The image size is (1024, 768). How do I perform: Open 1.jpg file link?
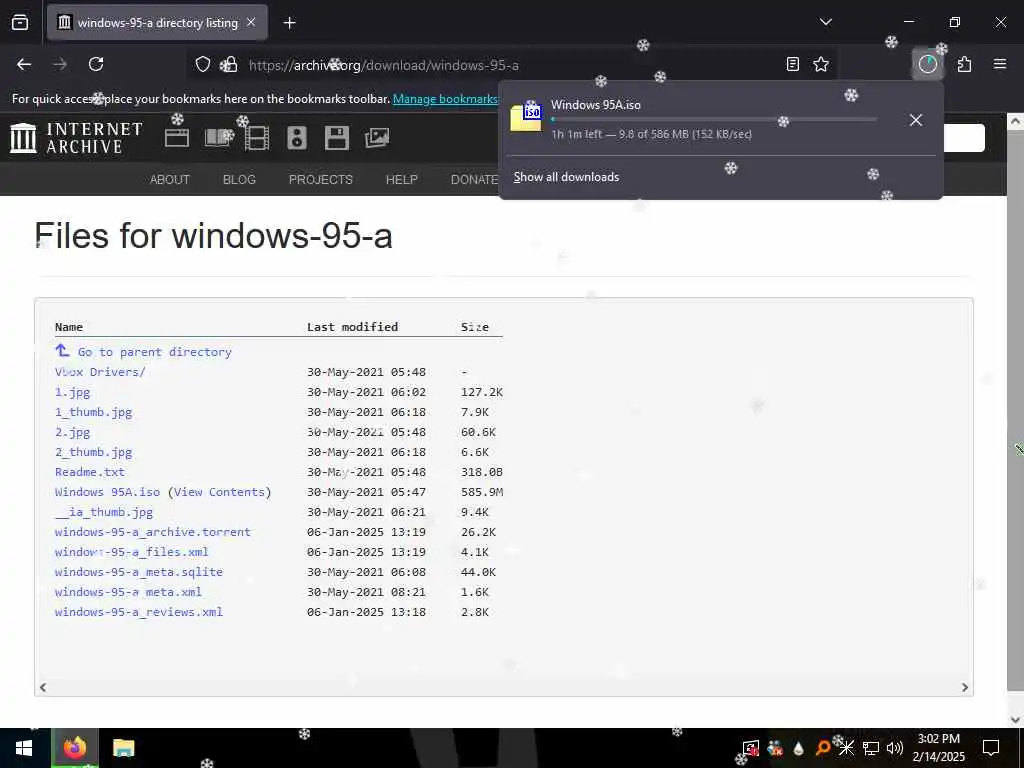(x=72, y=392)
